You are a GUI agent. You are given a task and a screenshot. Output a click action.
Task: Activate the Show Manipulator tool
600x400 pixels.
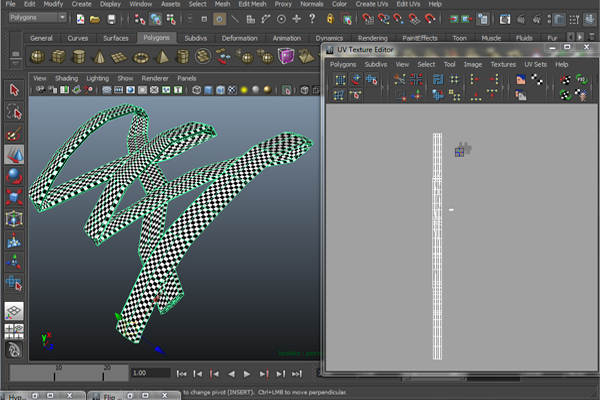tap(14, 262)
